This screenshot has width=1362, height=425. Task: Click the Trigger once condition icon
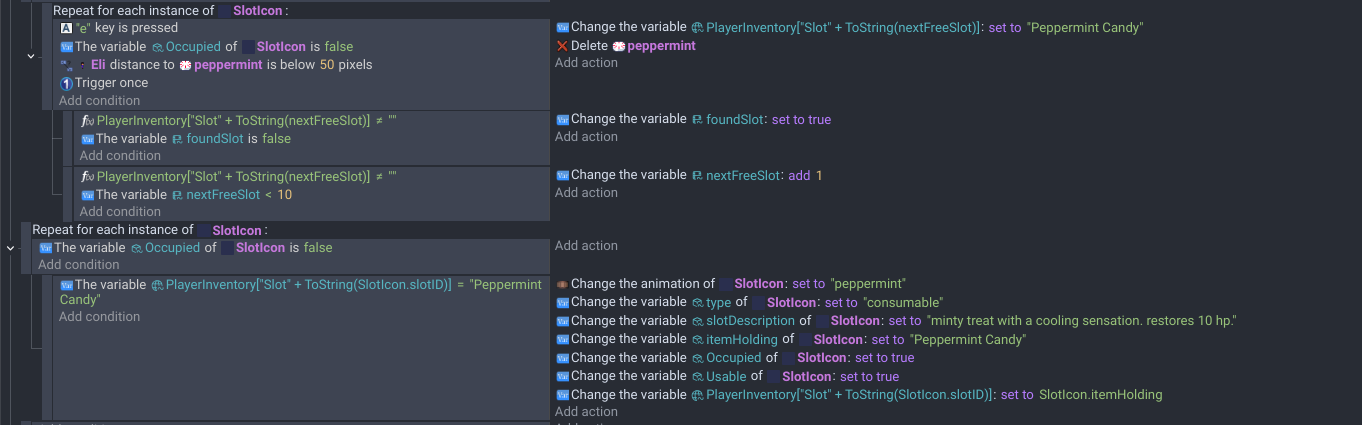[66, 83]
